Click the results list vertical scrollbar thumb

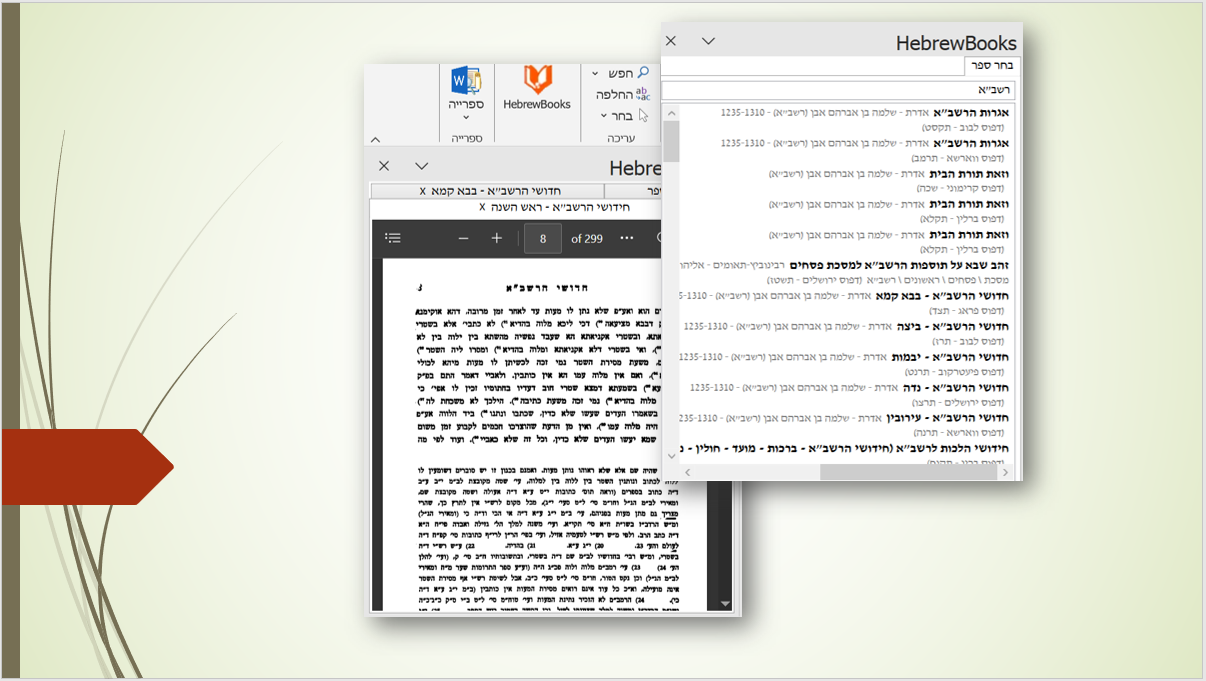point(671,140)
